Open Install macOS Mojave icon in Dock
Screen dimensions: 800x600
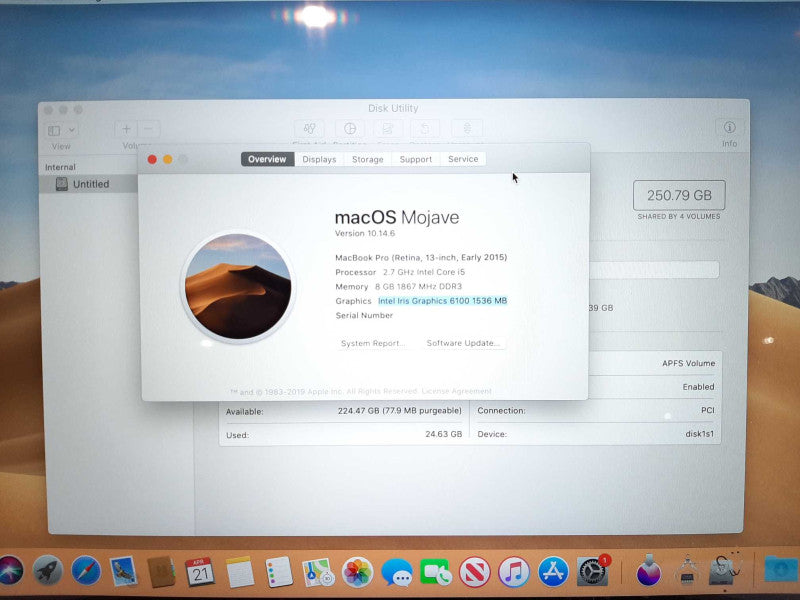(x=649, y=570)
